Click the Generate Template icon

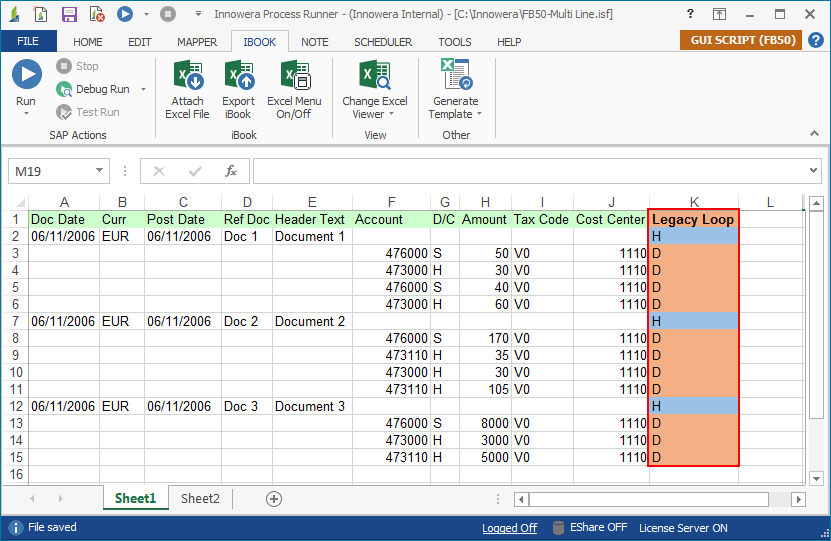click(455, 77)
